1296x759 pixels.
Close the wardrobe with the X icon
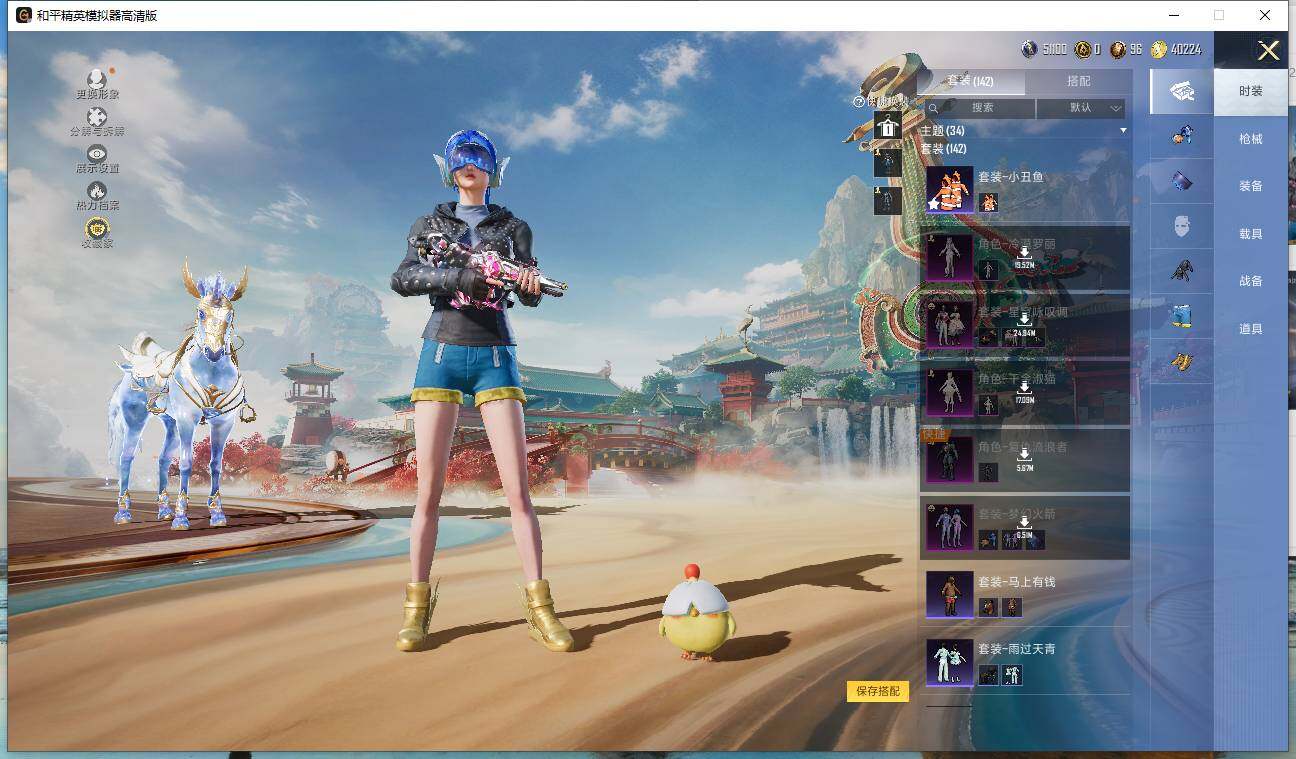pyautogui.click(x=1268, y=51)
